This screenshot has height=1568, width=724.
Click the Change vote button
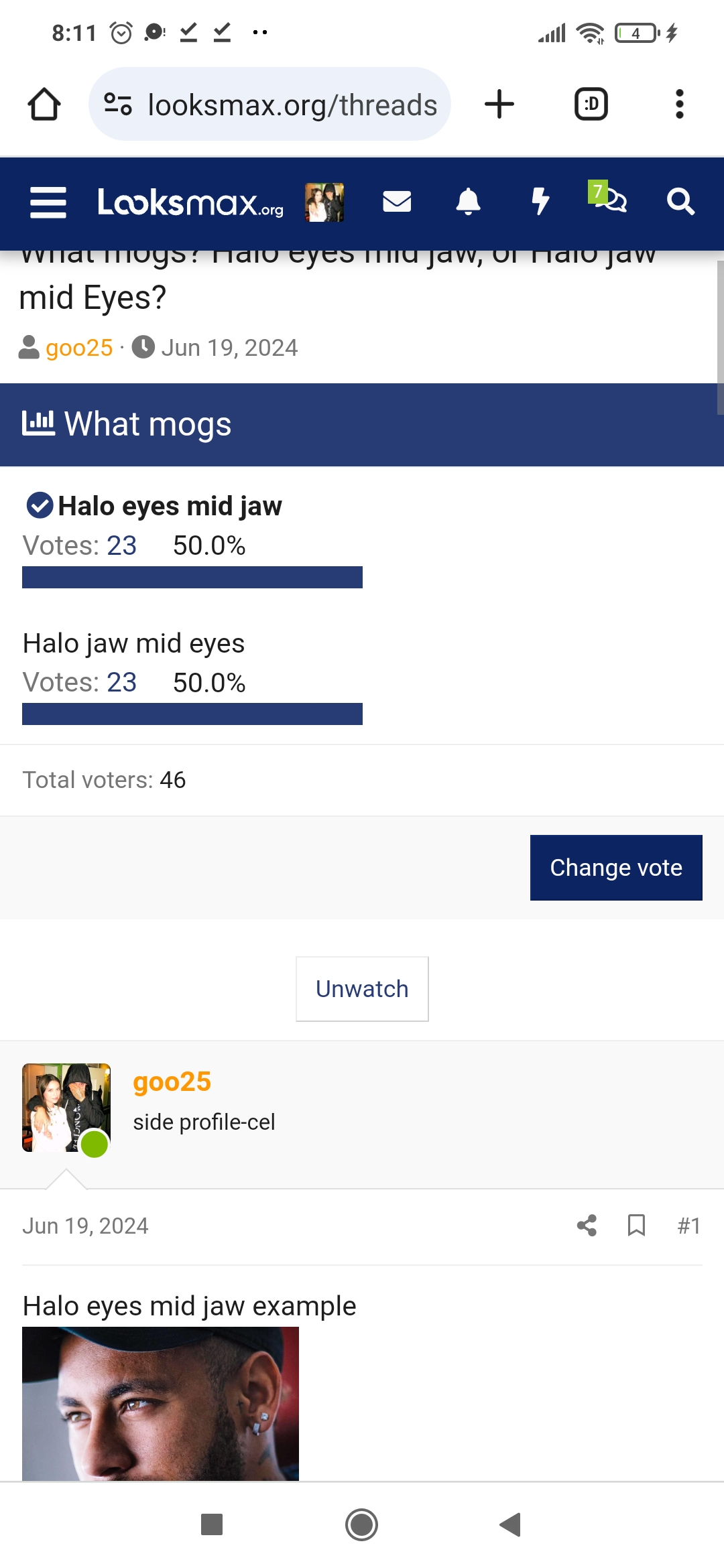coord(616,868)
